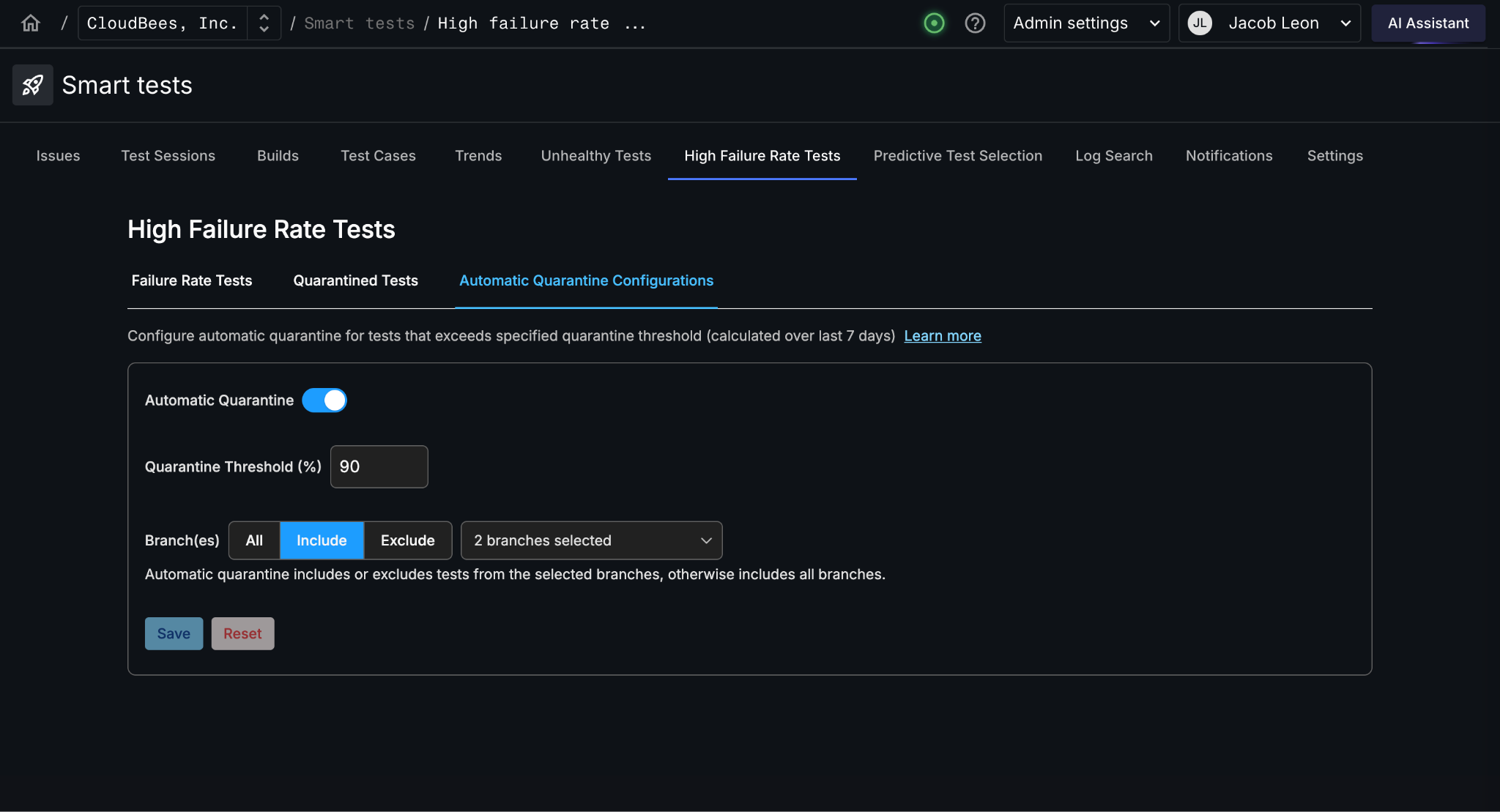Click the Smart tests breadcrumb link
The width and height of the screenshot is (1500, 812).
pyautogui.click(x=360, y=23)
